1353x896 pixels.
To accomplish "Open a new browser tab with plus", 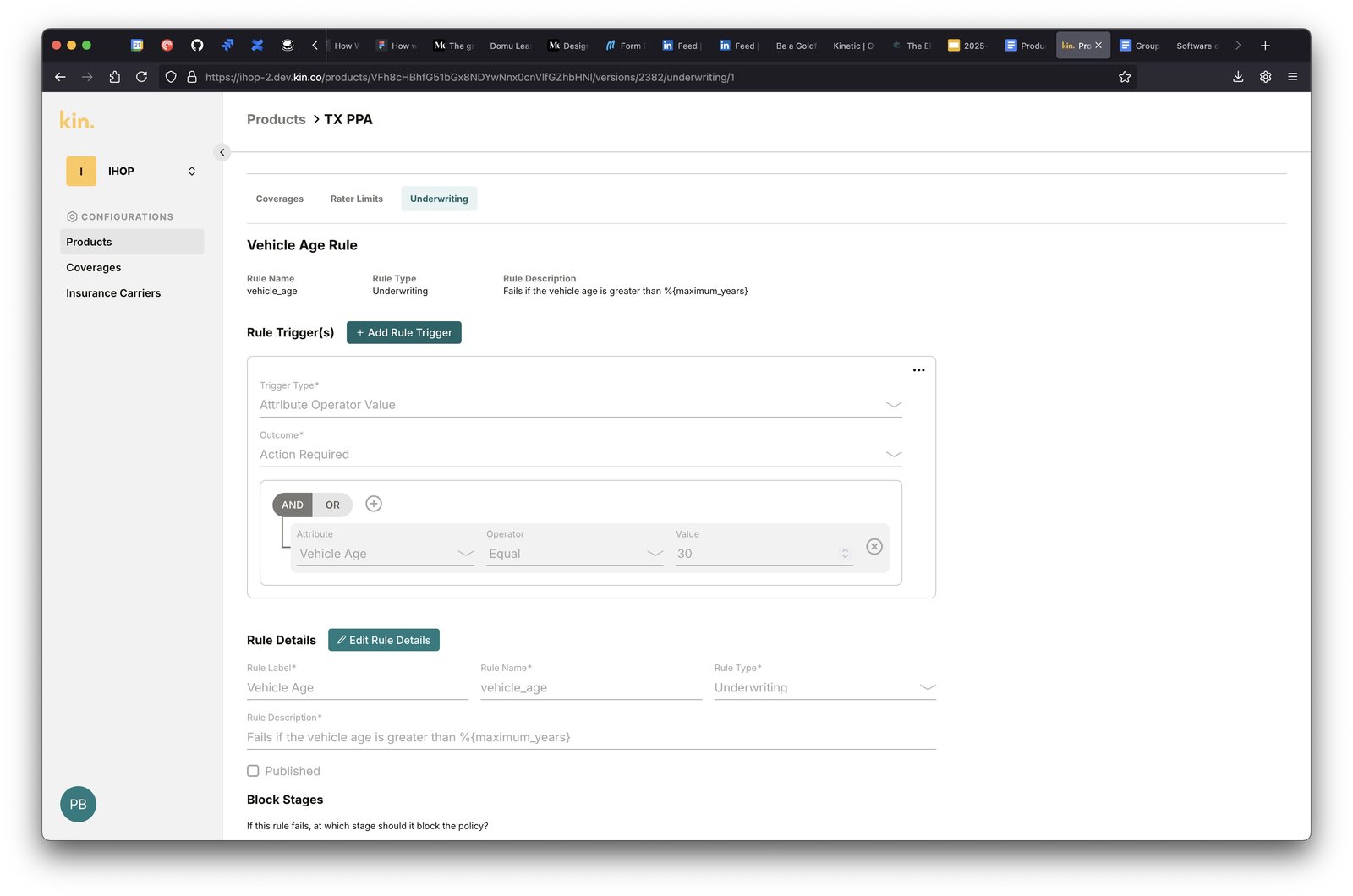I will (1265, 46).
